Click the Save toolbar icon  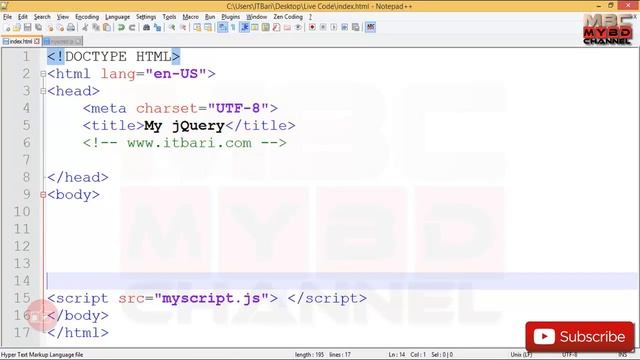tap(27, 27)
